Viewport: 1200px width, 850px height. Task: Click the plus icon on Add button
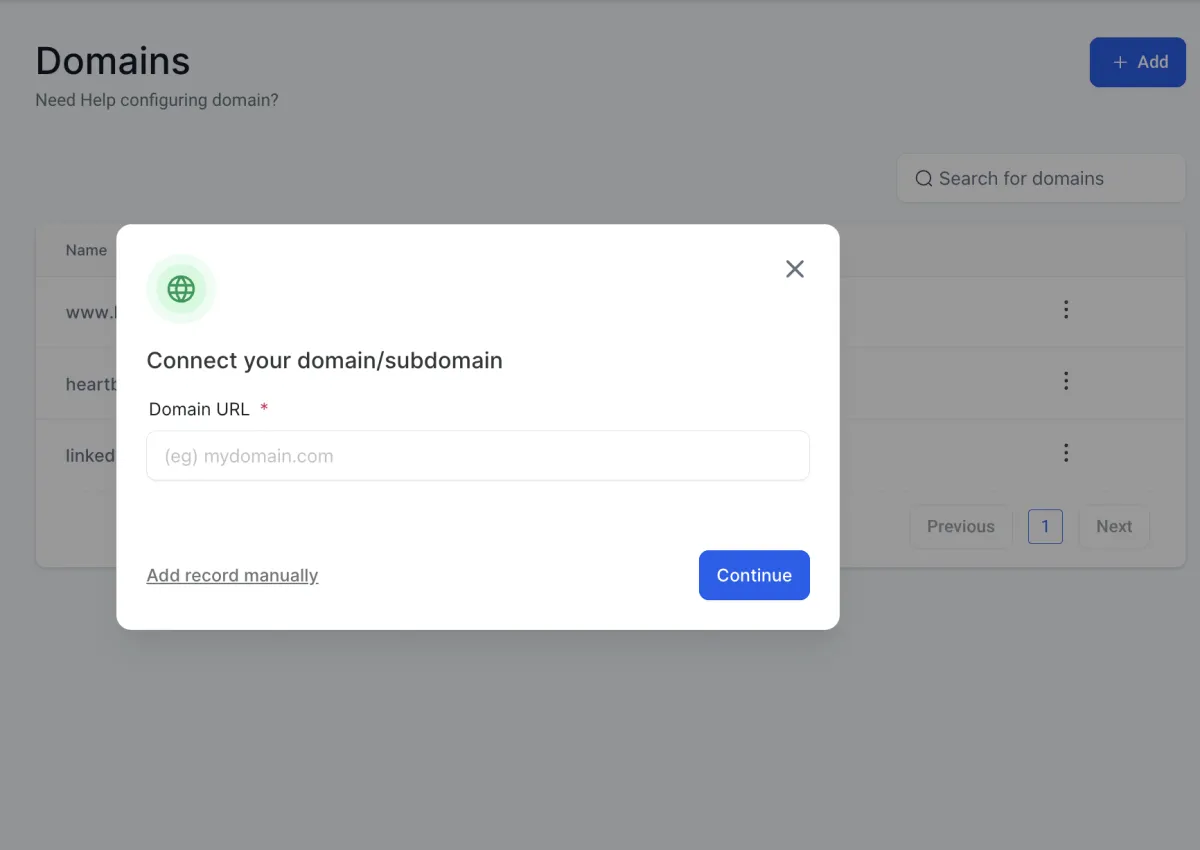point(1120,62)
